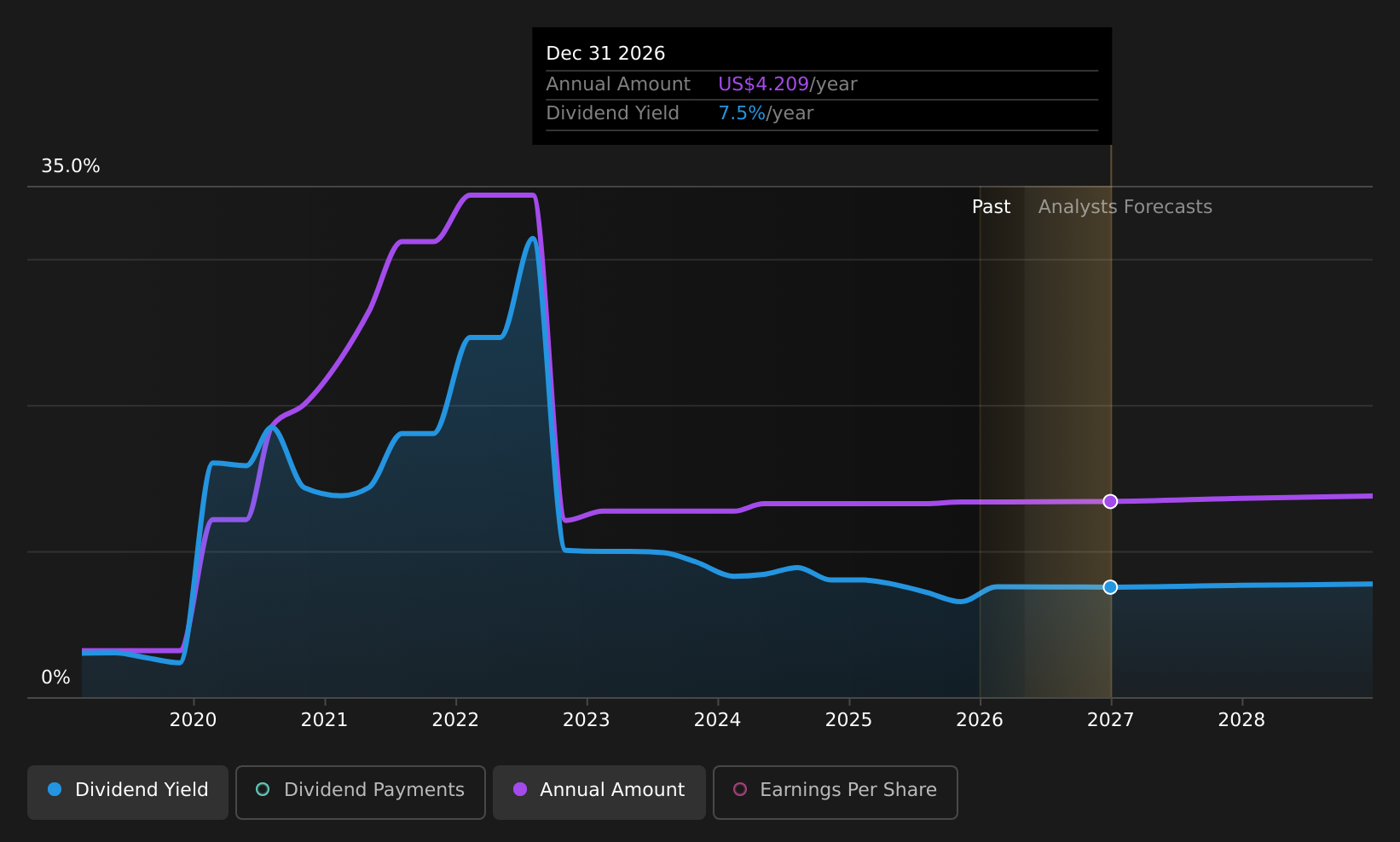Click the Dec 31 2026 tooltip date
This screenshot has width=1400, height=842.
click(x=605, y=54)
